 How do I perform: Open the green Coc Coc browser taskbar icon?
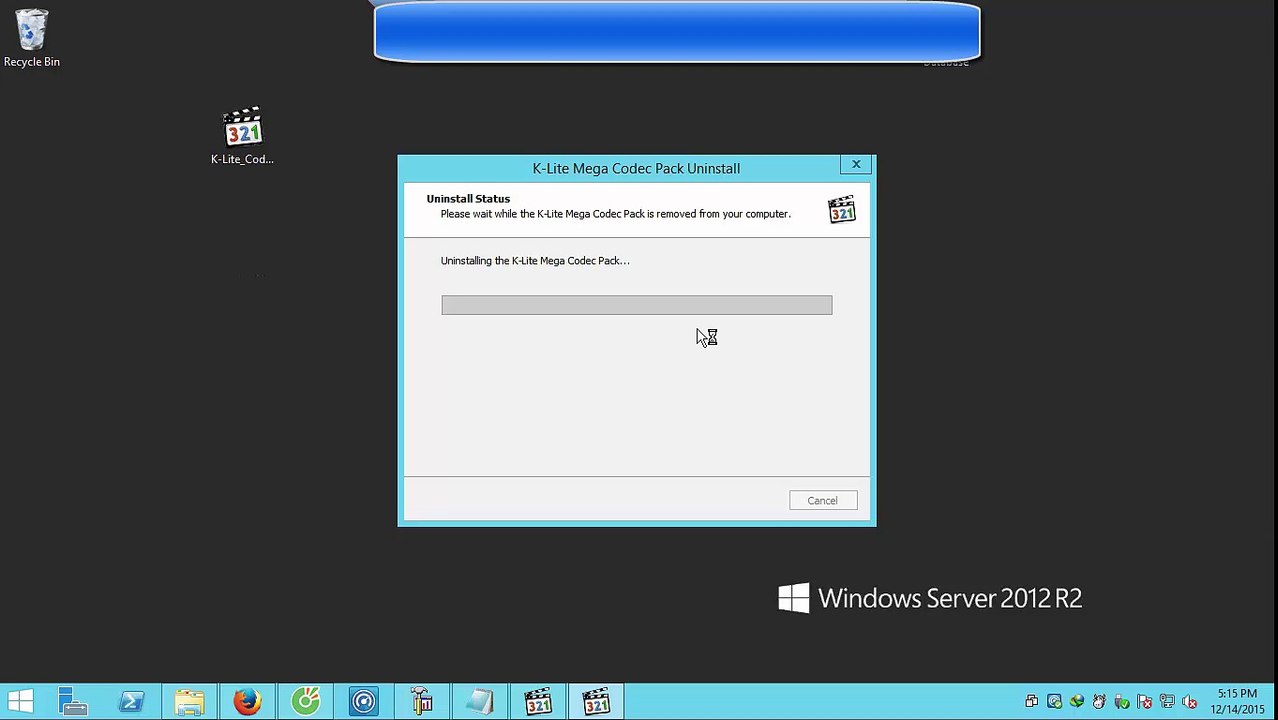(305, 702)
